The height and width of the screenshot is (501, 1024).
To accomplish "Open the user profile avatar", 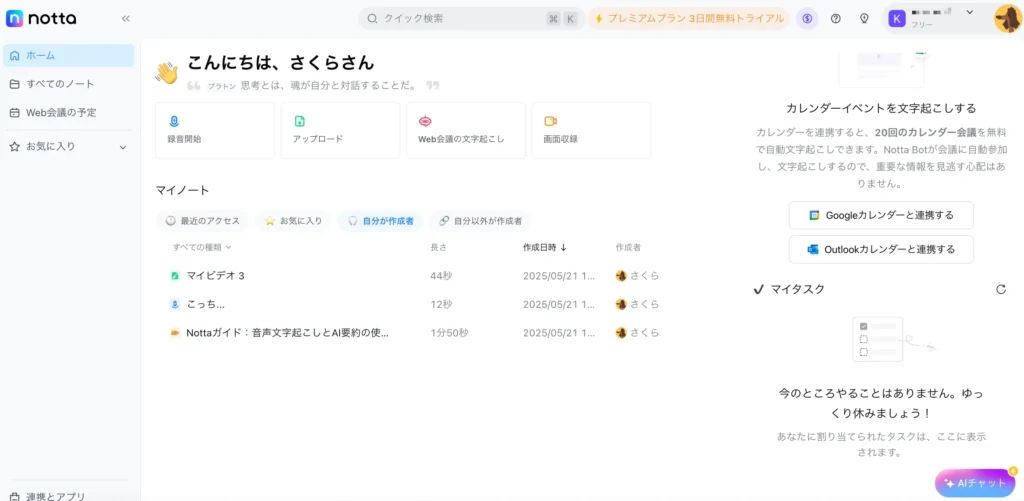I will [x=1008, y=18].
